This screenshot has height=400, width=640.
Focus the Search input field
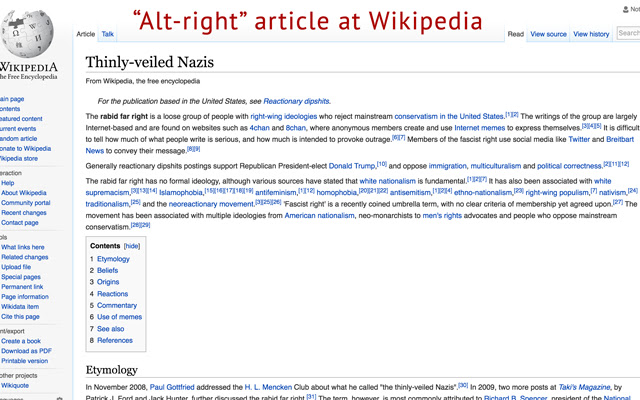point(629,33)
